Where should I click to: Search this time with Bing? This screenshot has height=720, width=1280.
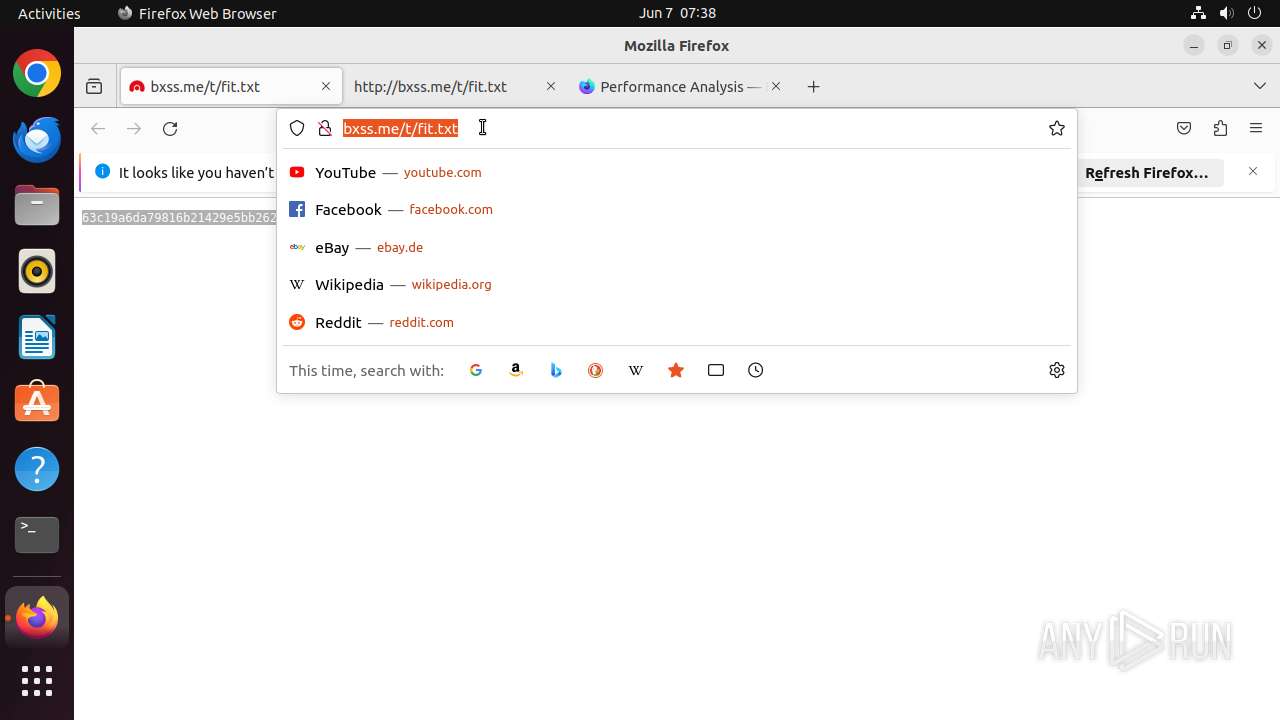click(556, 370)
